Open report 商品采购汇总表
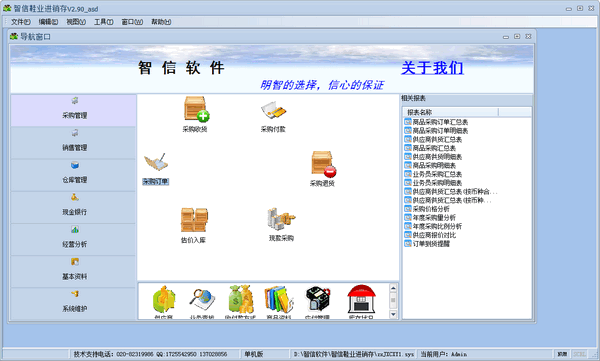Viewport: 600px width, 361px height. point(430,148)
